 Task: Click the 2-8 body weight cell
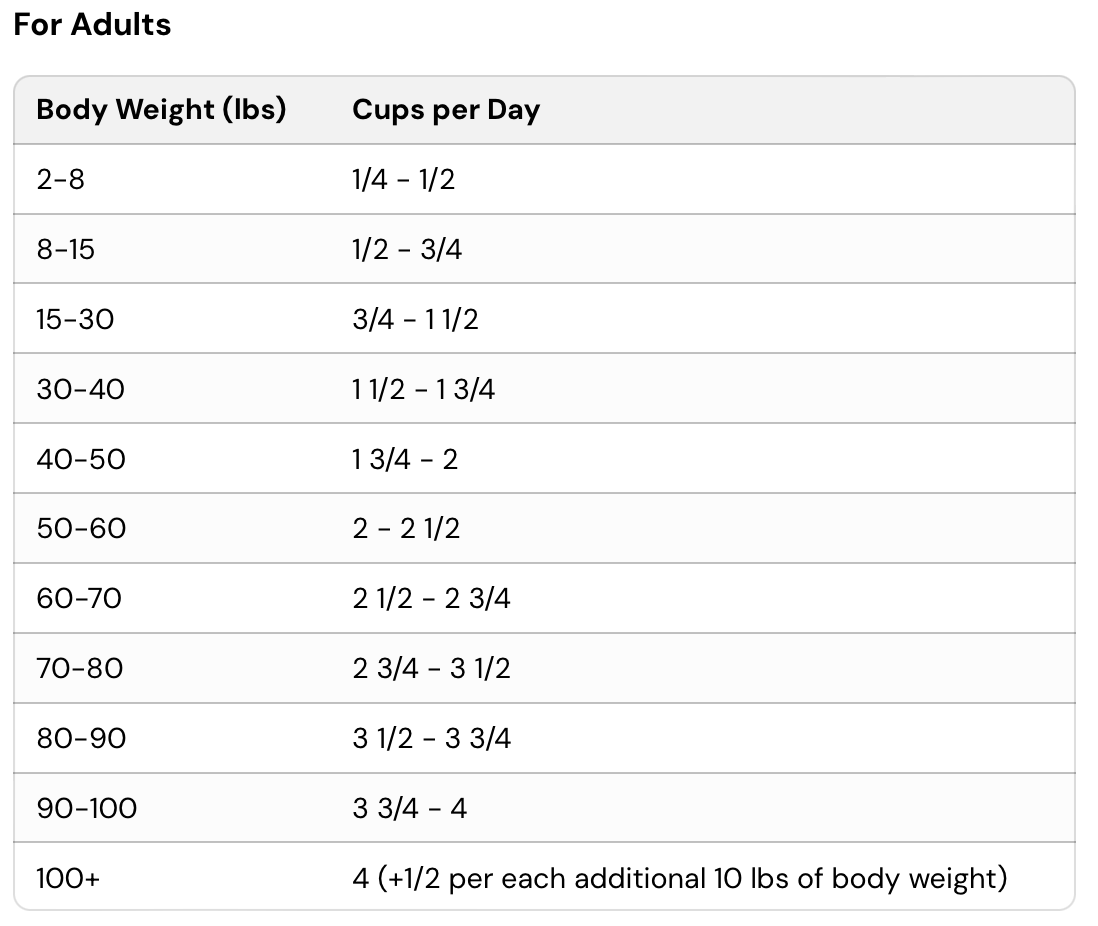pyautogui.click(x=61, y=180)
